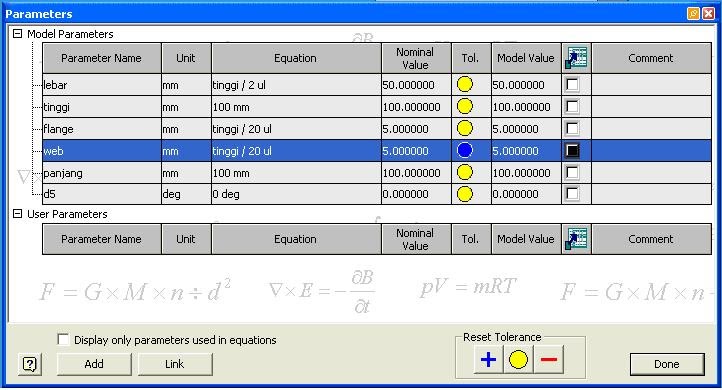
Task: Enable export checkbox for d5
Action: [x=572, y=194]
